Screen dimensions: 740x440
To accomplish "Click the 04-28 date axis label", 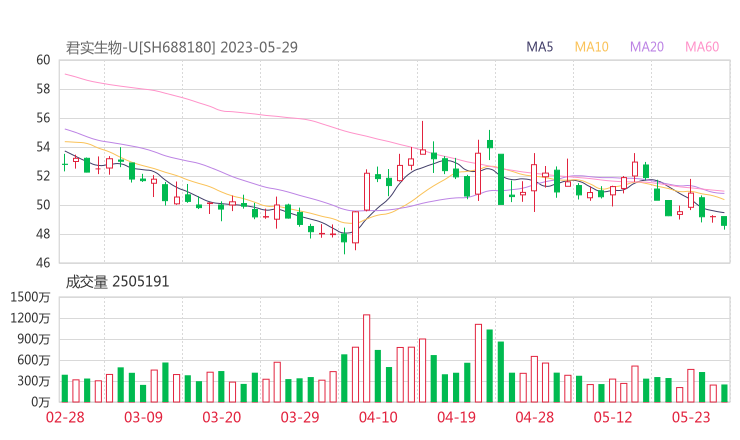I will pyautogui.click(x=535, y=417).
